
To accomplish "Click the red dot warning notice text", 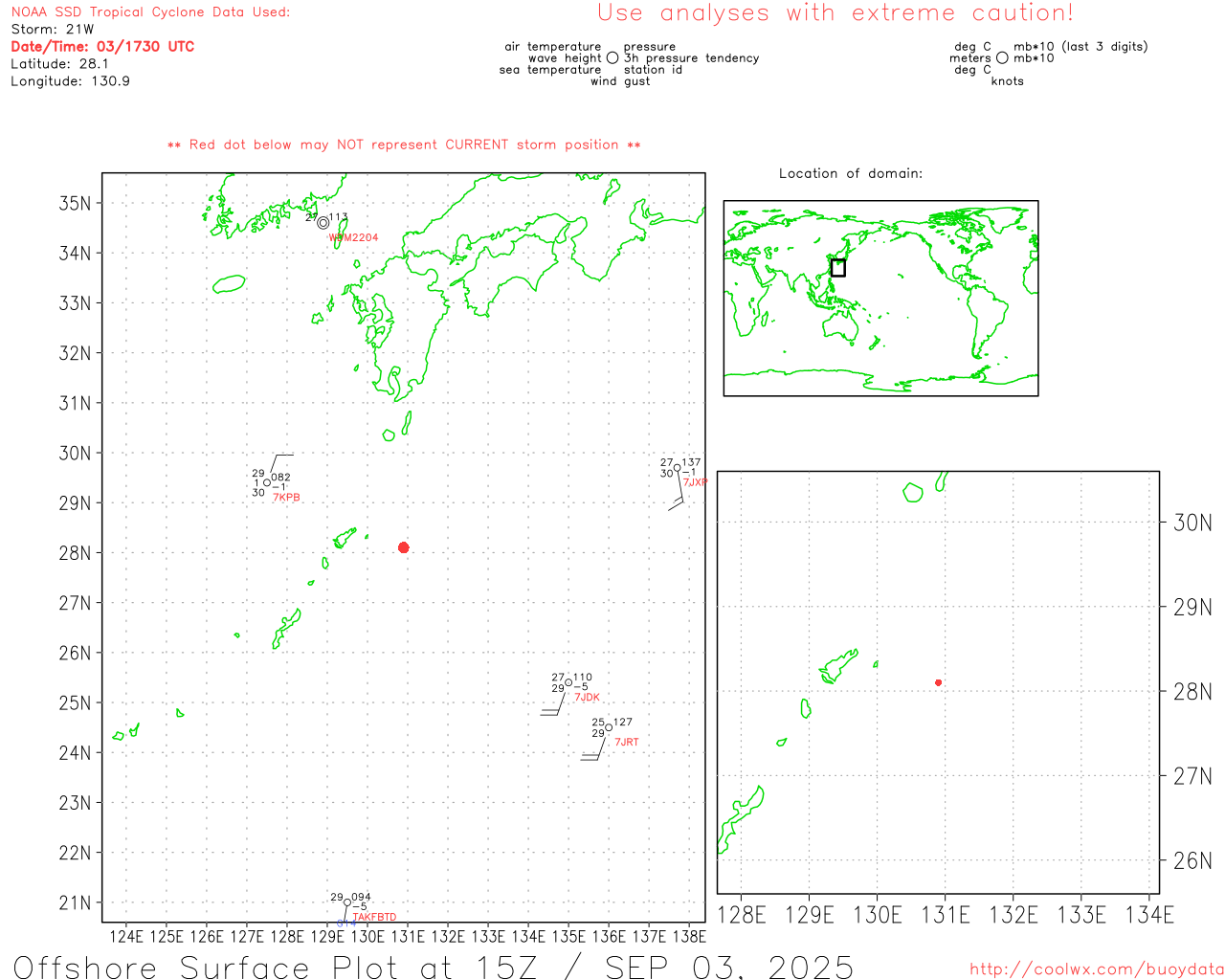I will tap(404, 145).
